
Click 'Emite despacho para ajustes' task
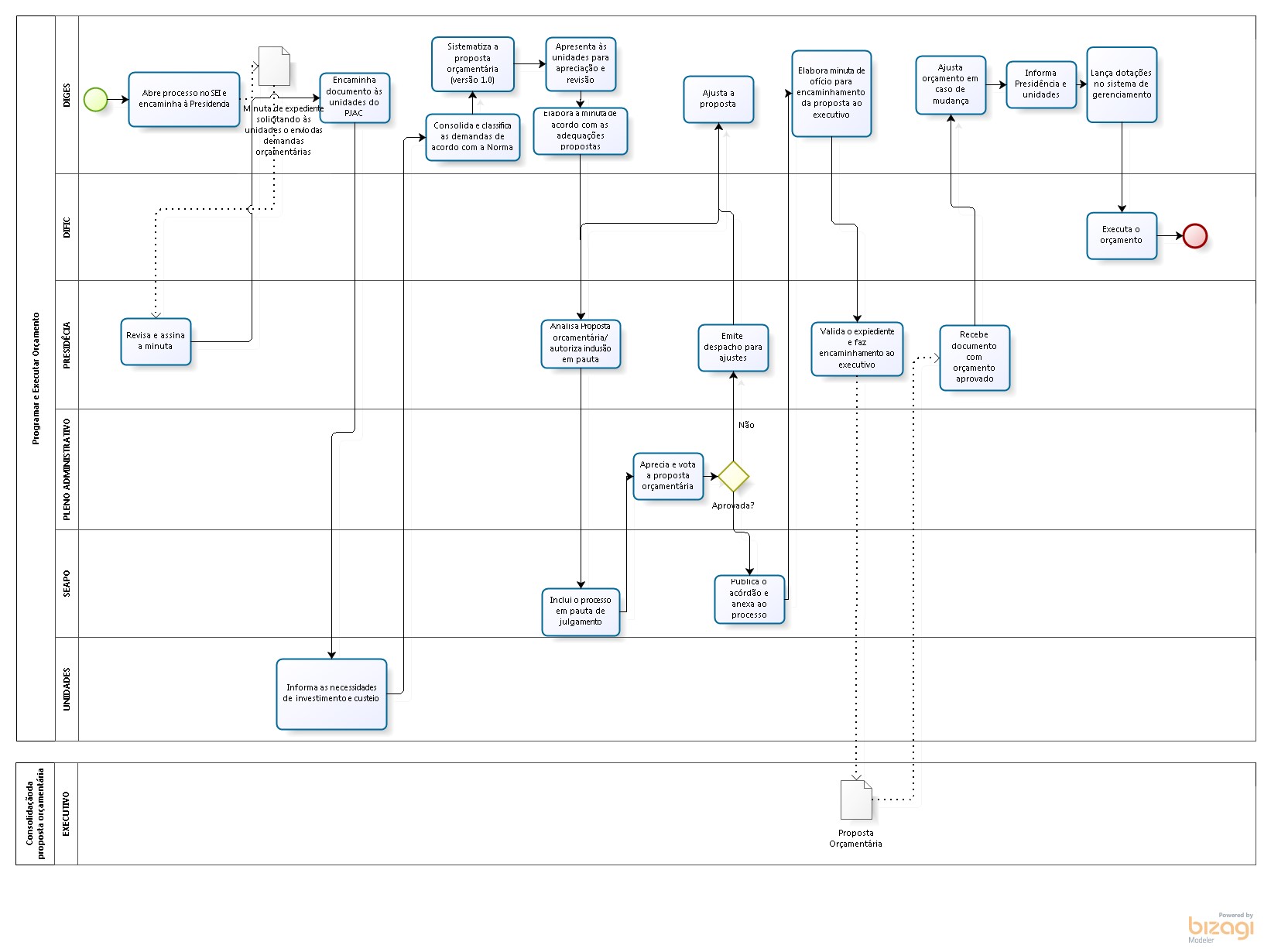click(x=733, y=348)
